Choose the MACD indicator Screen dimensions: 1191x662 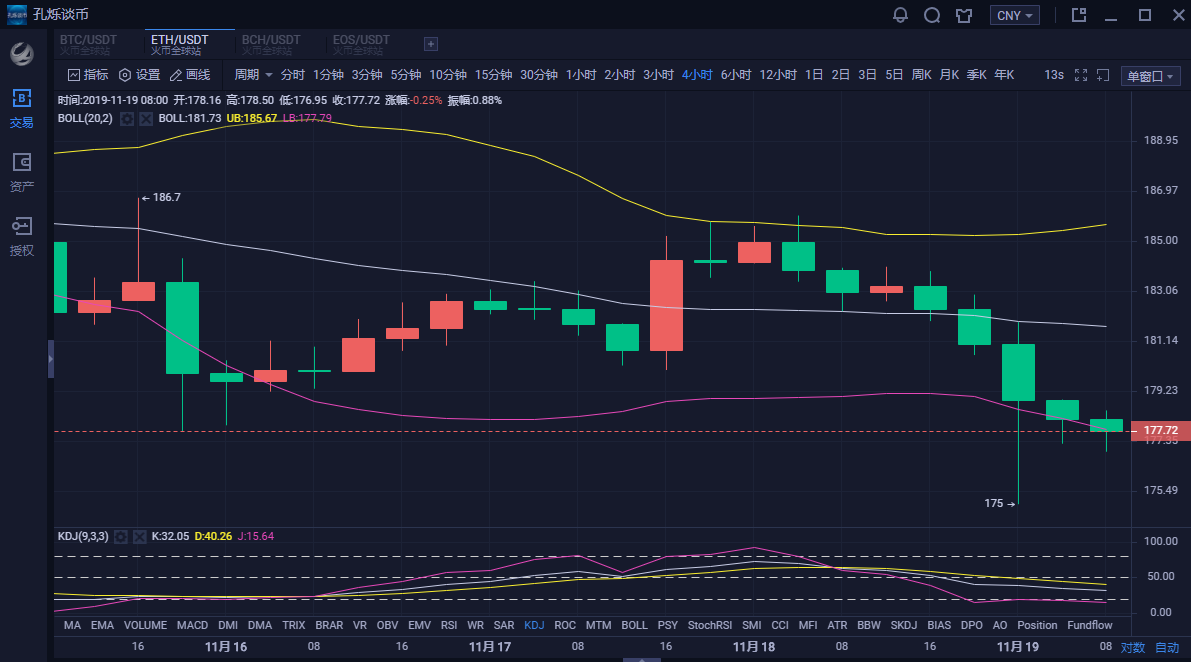click(x=192, y=626)
